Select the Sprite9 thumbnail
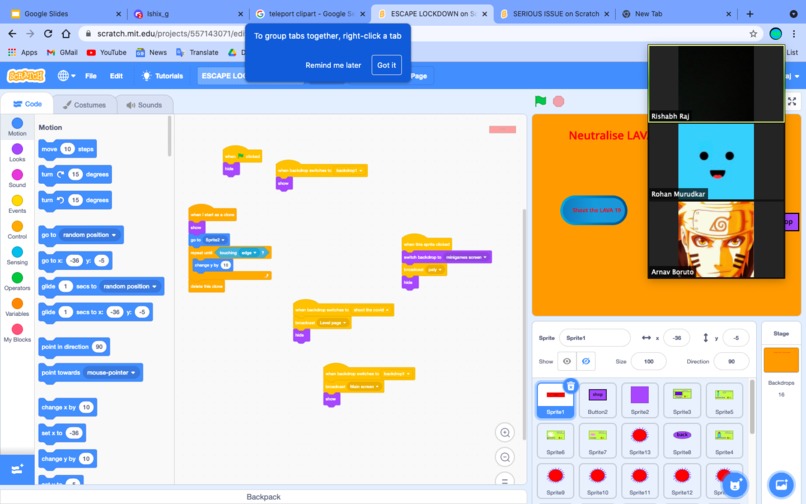 pos(555,480)
